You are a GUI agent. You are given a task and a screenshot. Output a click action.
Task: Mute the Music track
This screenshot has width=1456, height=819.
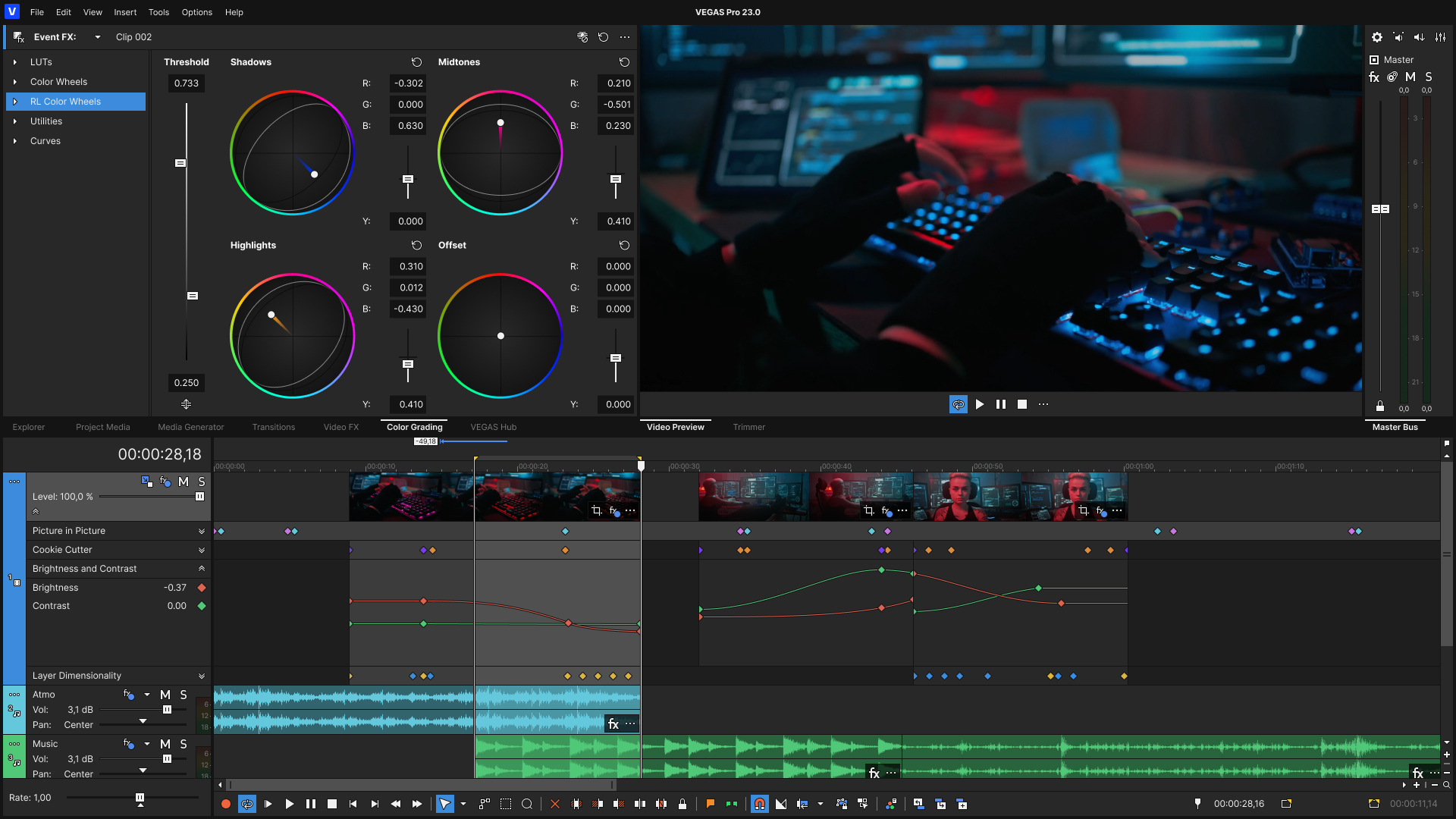pyautogui.click(x=165, y=744)
